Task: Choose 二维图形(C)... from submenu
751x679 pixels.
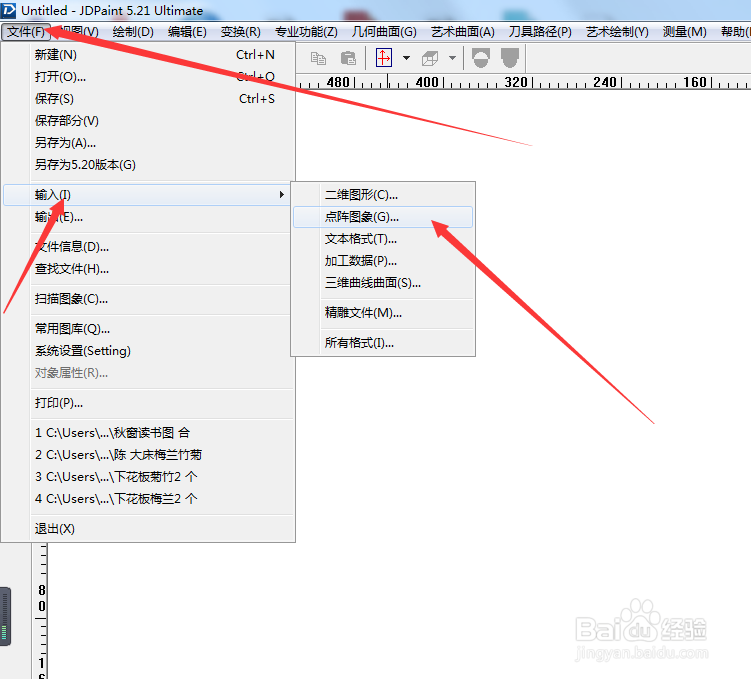Action: (x=383, y=195)
